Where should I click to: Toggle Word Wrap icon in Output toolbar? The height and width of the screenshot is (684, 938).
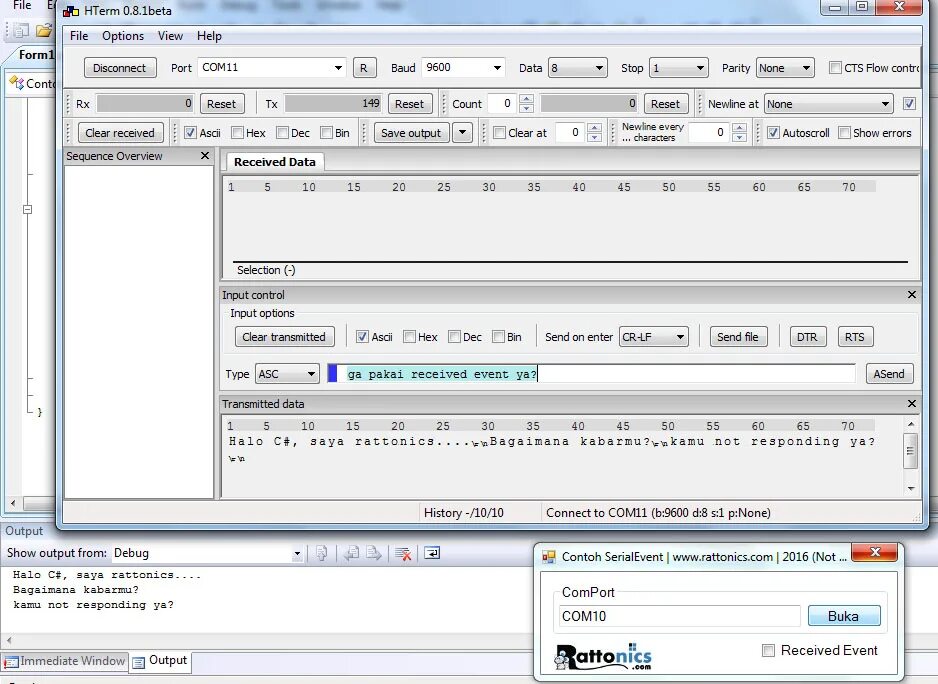coord(432,554)
